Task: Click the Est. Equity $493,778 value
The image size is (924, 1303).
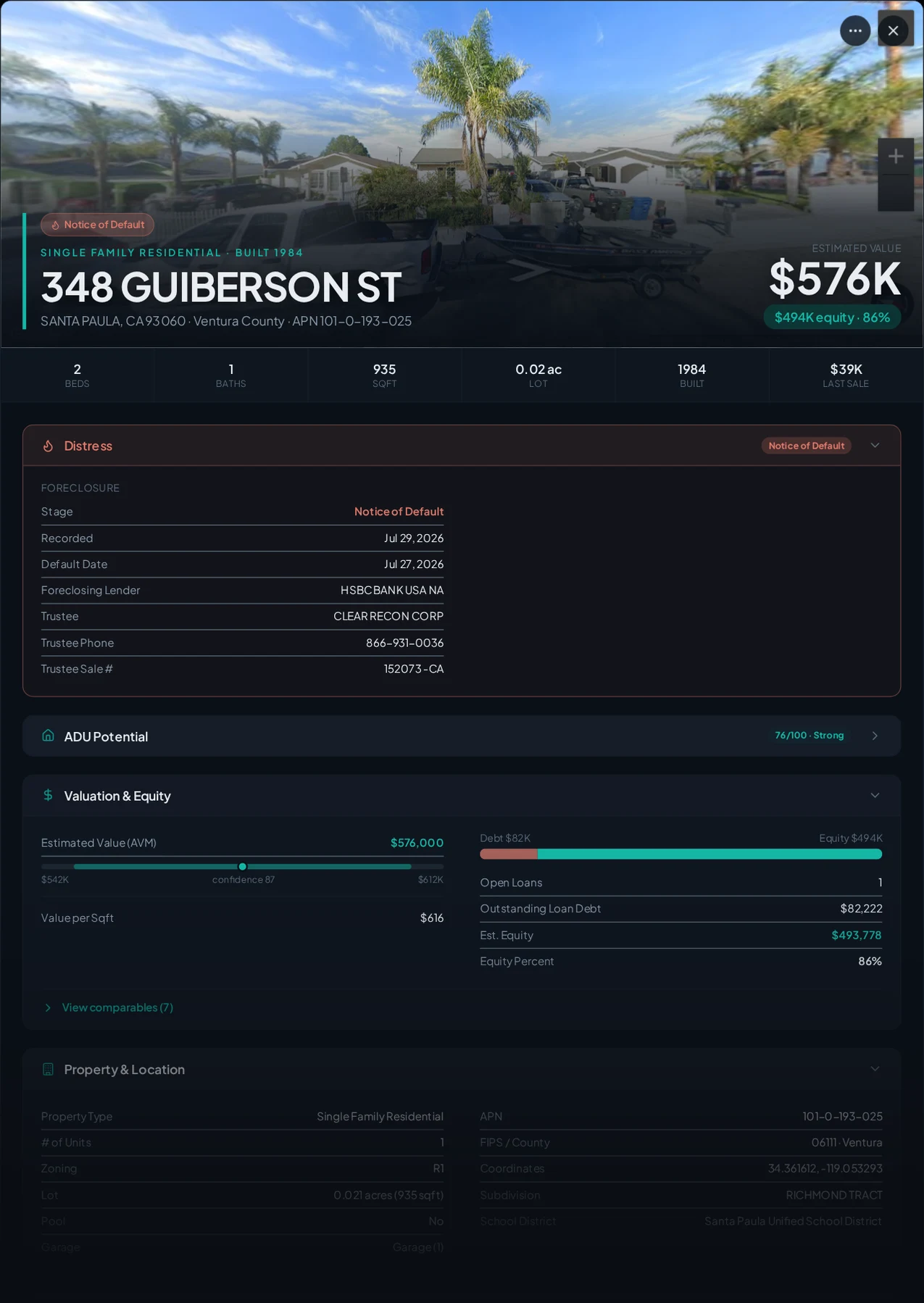Action: coord(857,935)
